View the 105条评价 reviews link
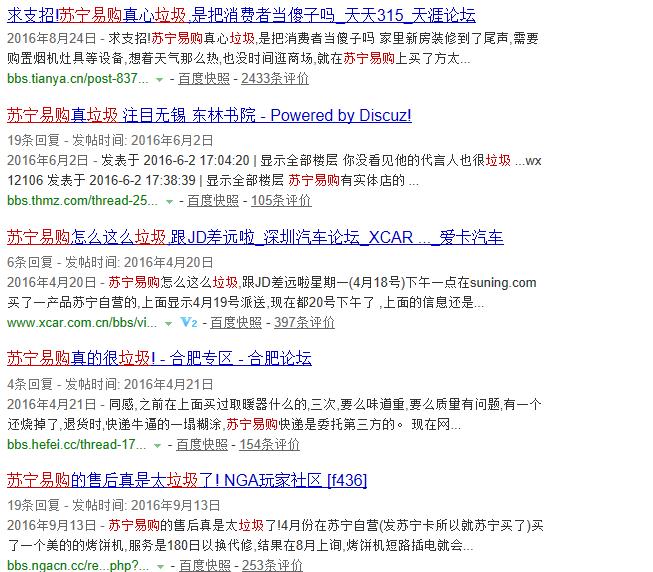Viewport: 653px width, 572px height. tap(281, 201)
